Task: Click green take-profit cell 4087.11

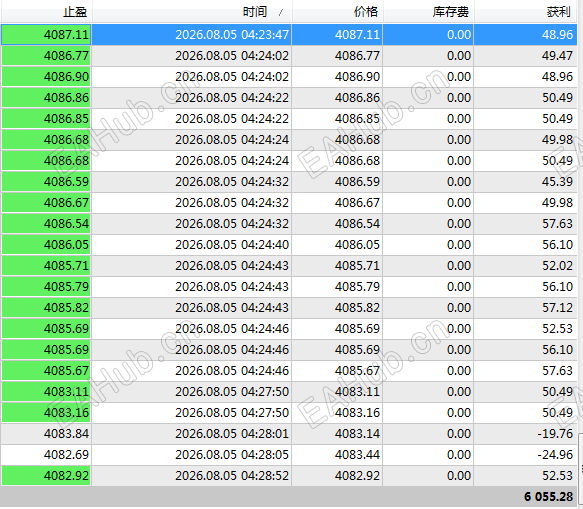Action: (x=46, y=35)
